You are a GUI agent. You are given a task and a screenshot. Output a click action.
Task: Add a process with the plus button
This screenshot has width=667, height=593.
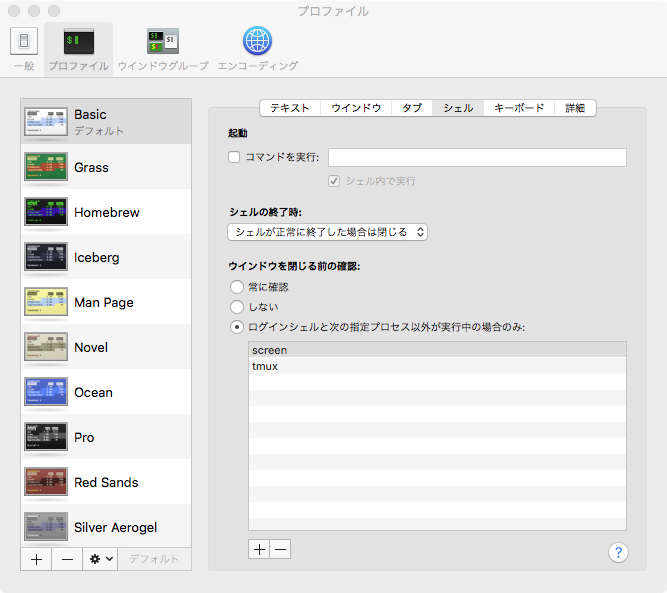click(259, 549)
